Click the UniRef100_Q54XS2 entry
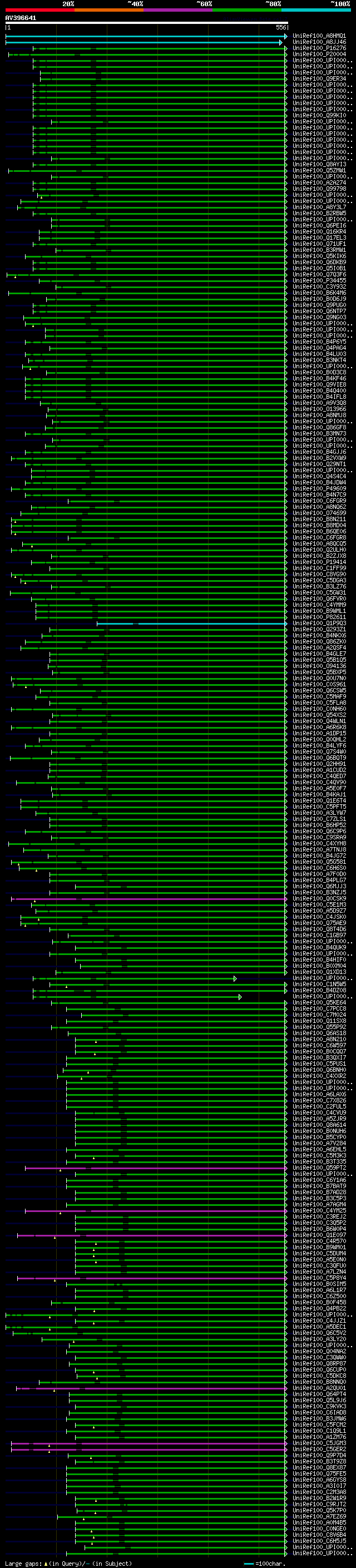Image resolution: width=356 pixels, height=1568 pixels. [319, 715]
